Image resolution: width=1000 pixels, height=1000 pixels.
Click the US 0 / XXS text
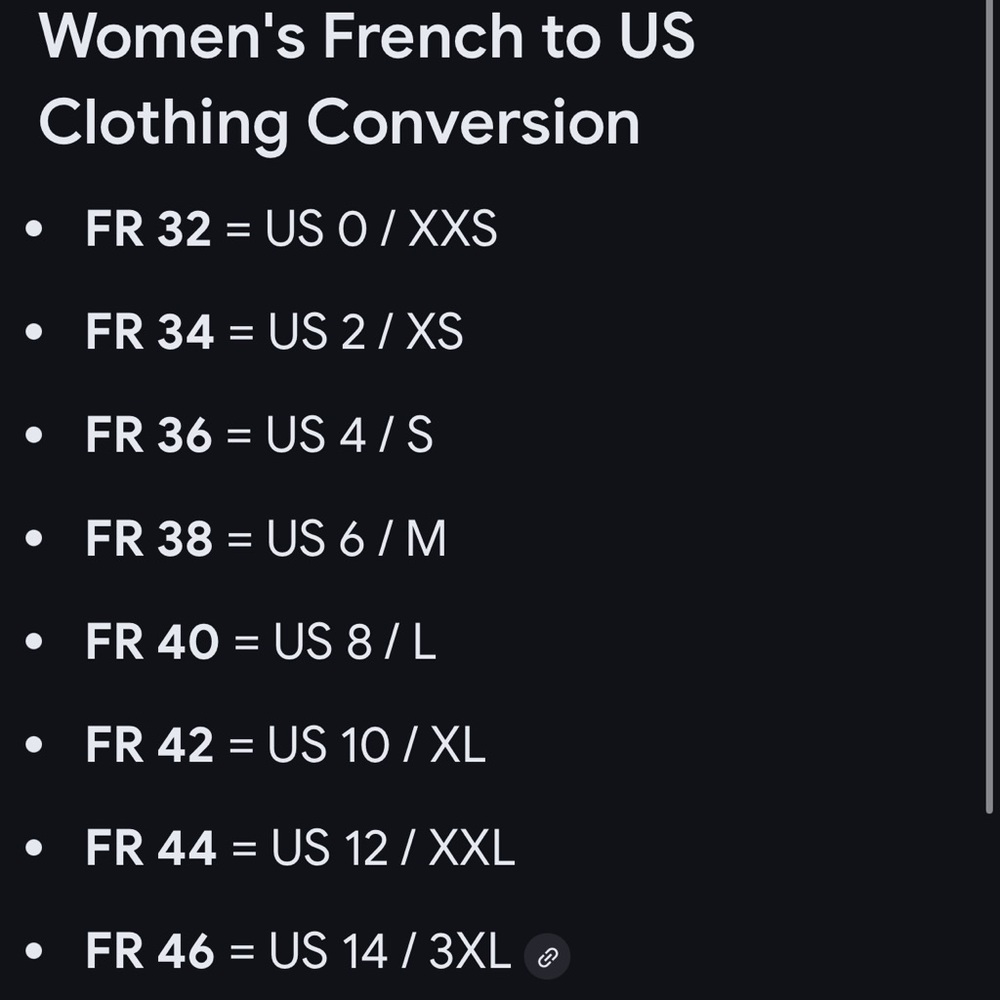(x=381, y=230)
